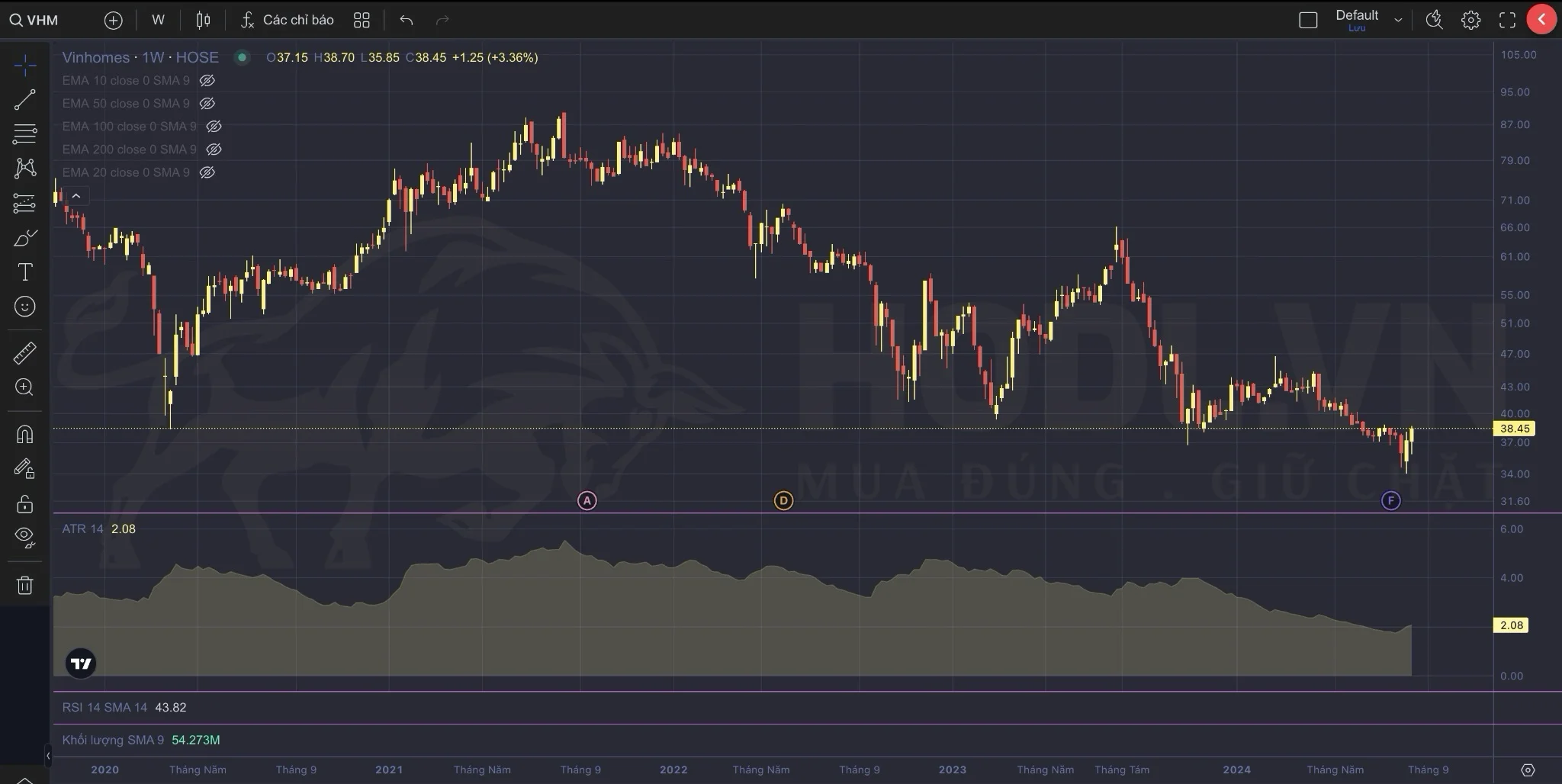Click 2023 label on time axis
This screenshot has width=1562, height=784.
coord(952,770)
